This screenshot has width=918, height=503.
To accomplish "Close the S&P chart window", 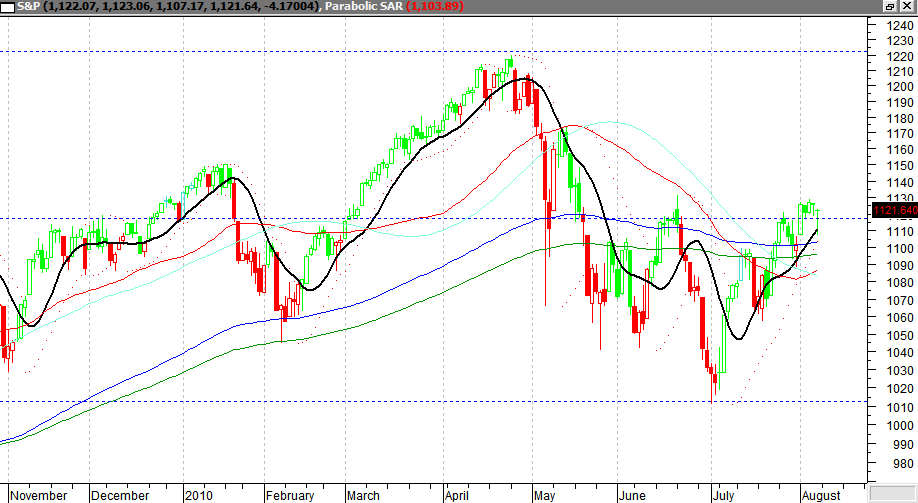I will point(907,6).
